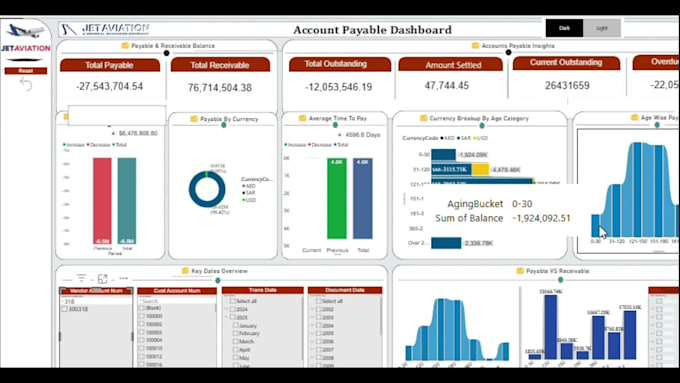Screen dimensions: 680x383
Task: Click the Jet Aviation logo in header bar
Action: click(x=105, y=29)
